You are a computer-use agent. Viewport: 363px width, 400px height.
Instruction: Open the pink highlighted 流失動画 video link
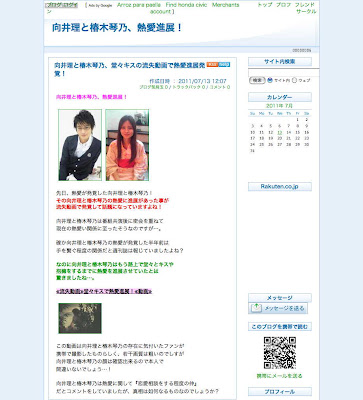[x=104, y=291]
